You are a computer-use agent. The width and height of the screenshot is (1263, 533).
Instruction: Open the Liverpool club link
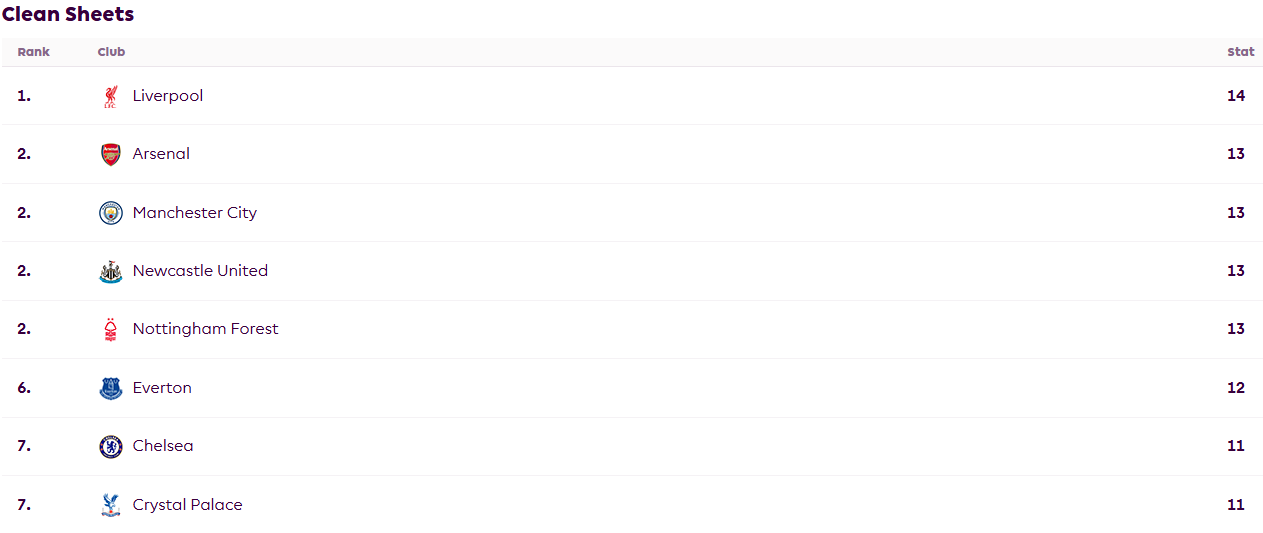click(x=168, y=96)
